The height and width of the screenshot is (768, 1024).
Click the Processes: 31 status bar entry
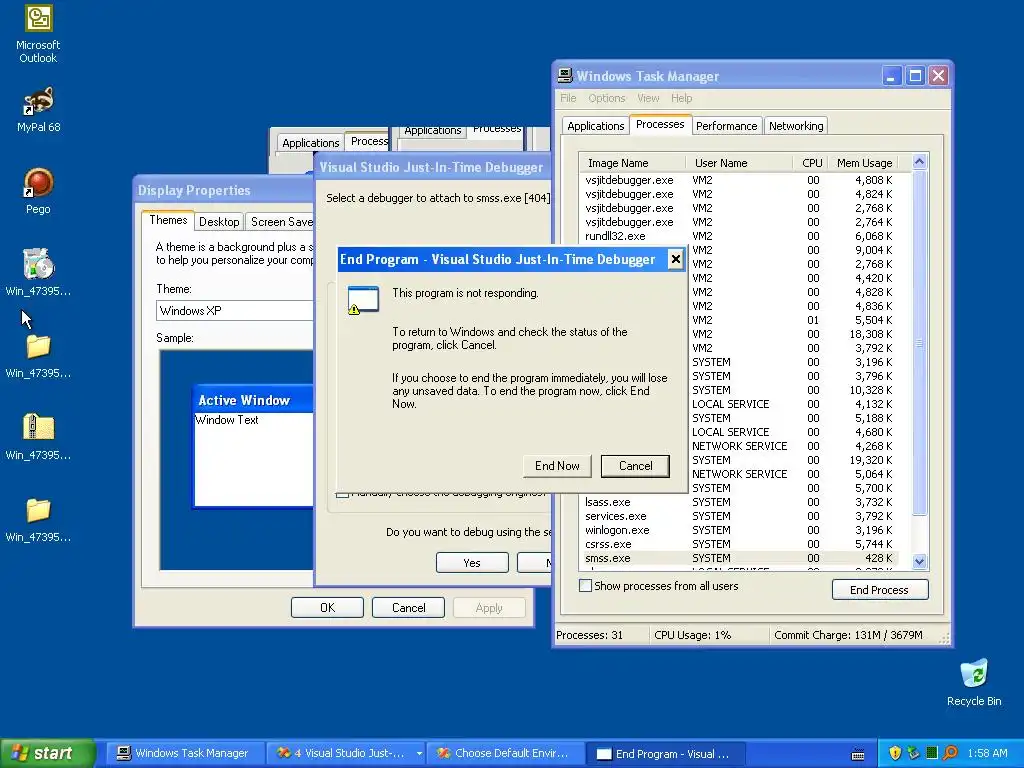599,635
